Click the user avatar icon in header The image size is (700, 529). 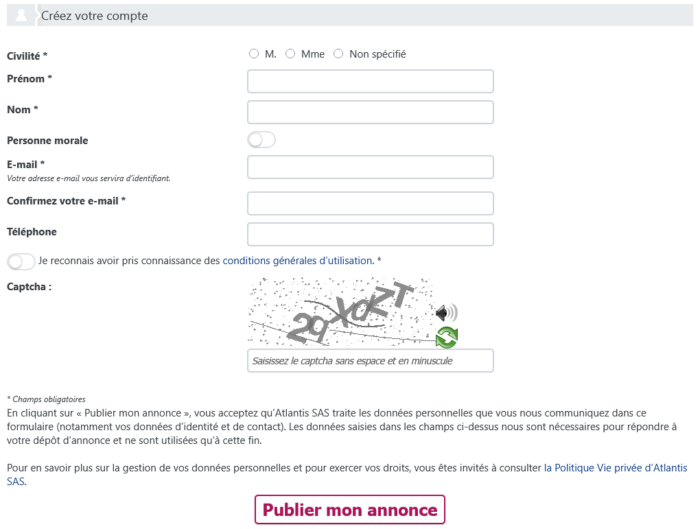tap(22, 16)
